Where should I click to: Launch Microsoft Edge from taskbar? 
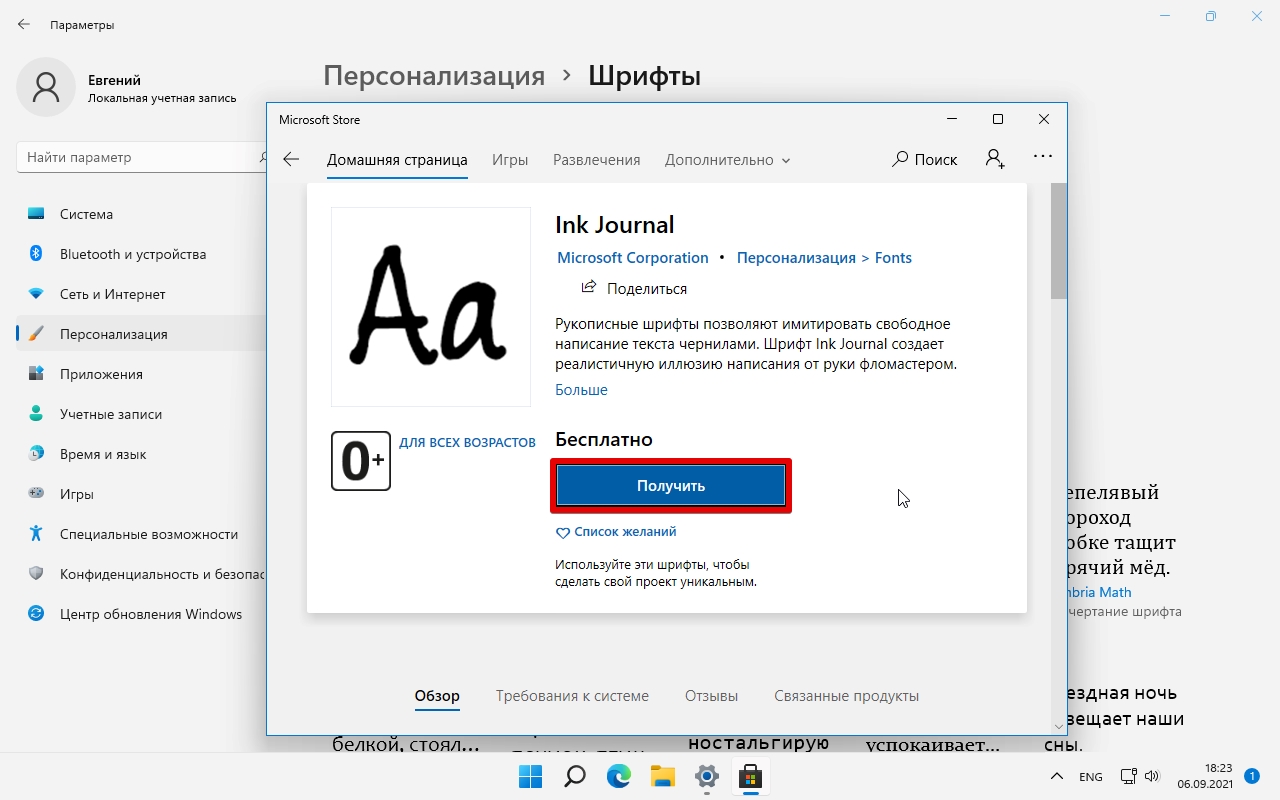coord(619,776)
